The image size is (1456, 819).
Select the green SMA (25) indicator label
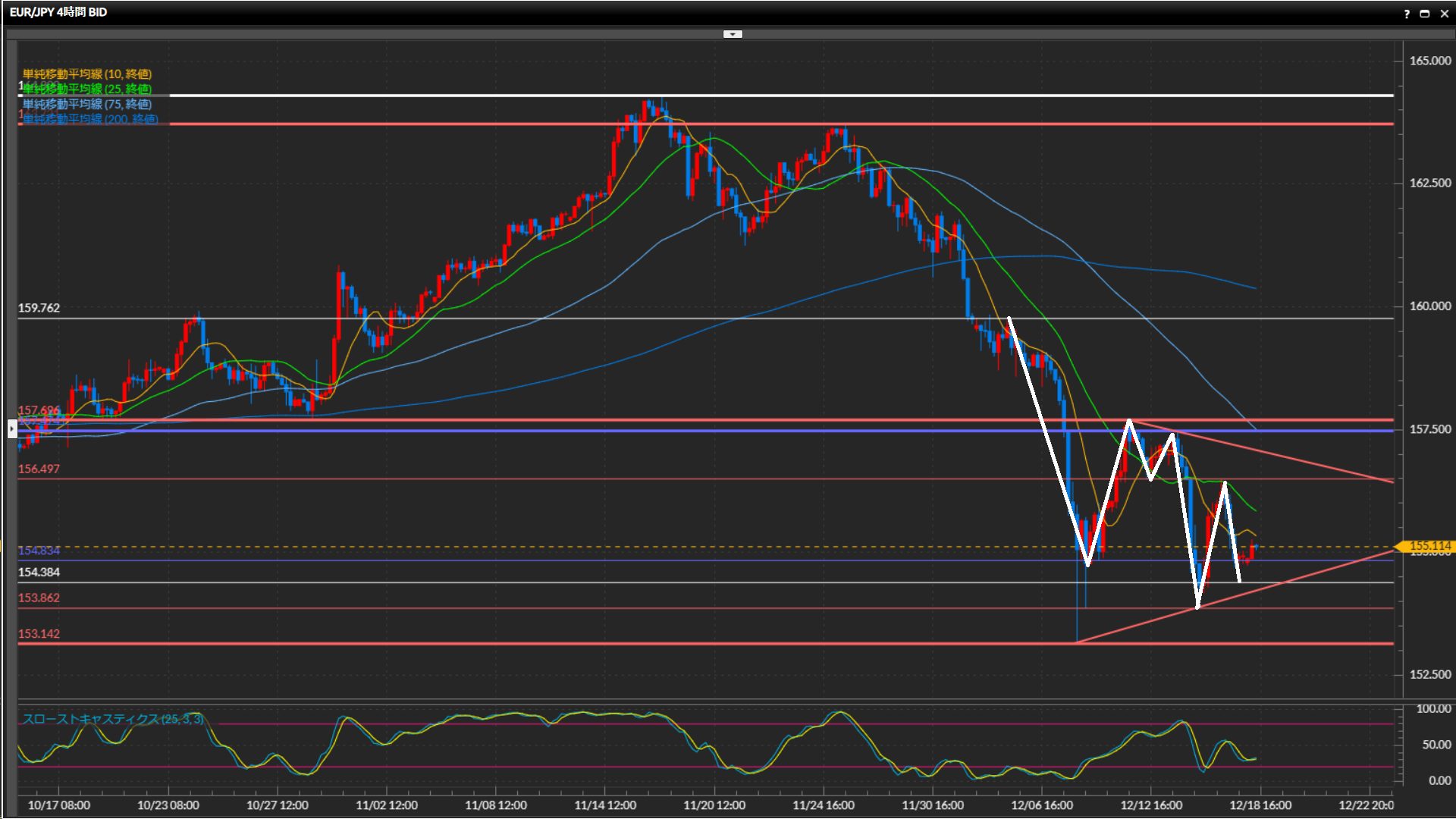pos(86,89)
